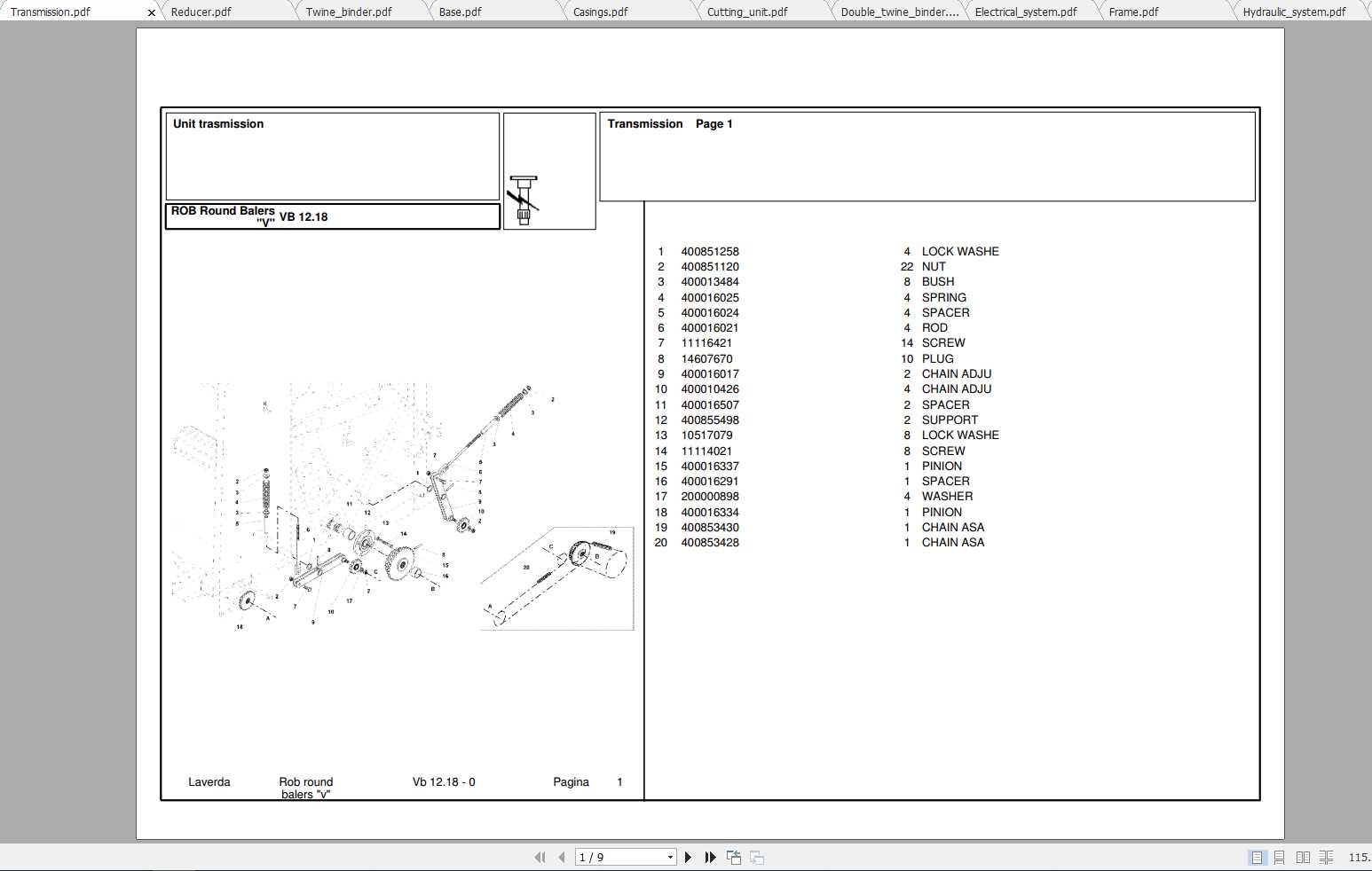Select single page view mode
Viewport: 1372px width, 871px height.
[x=1256, y=857]
